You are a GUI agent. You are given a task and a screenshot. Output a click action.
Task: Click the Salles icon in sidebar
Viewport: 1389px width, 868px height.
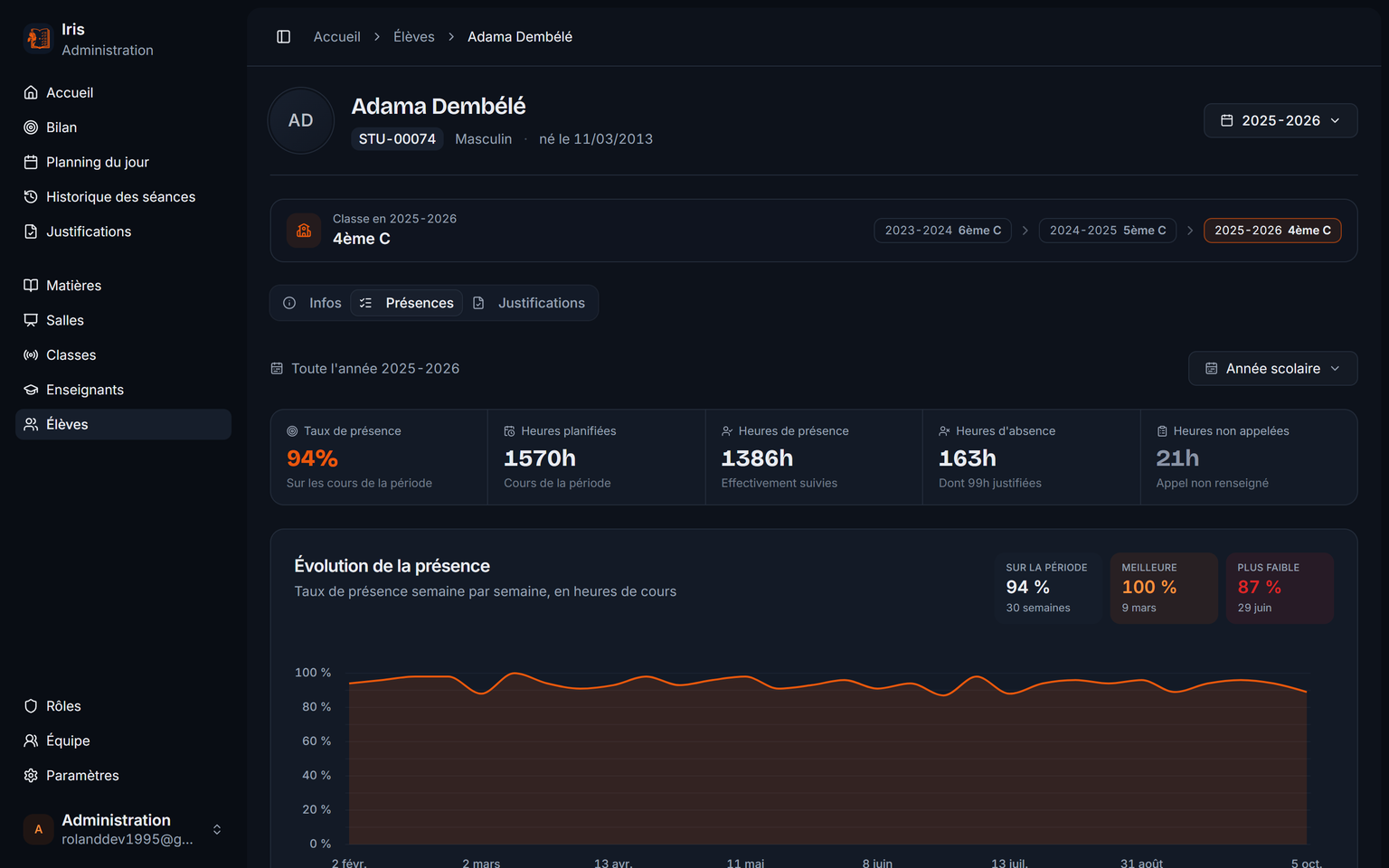click(x=31, y=320)
